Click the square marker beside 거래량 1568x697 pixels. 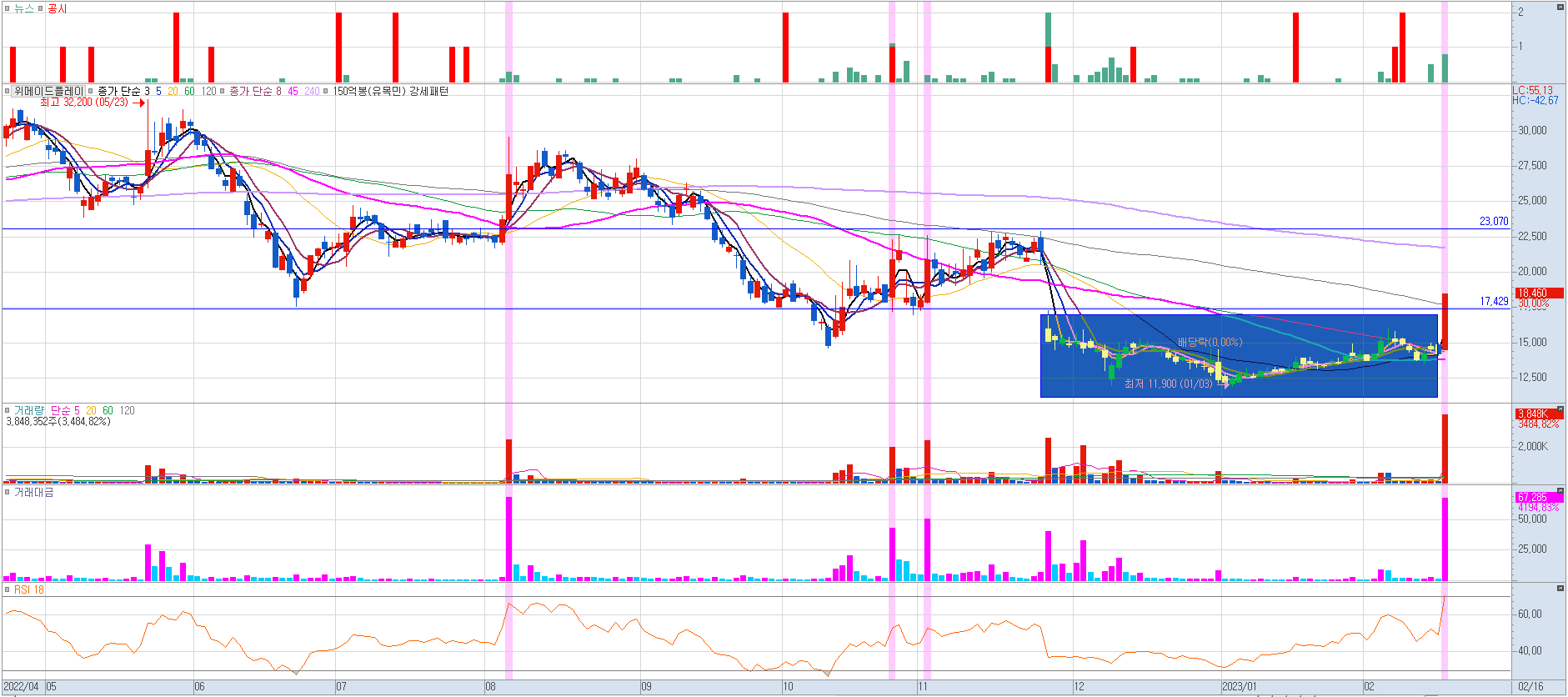(8, 410)
